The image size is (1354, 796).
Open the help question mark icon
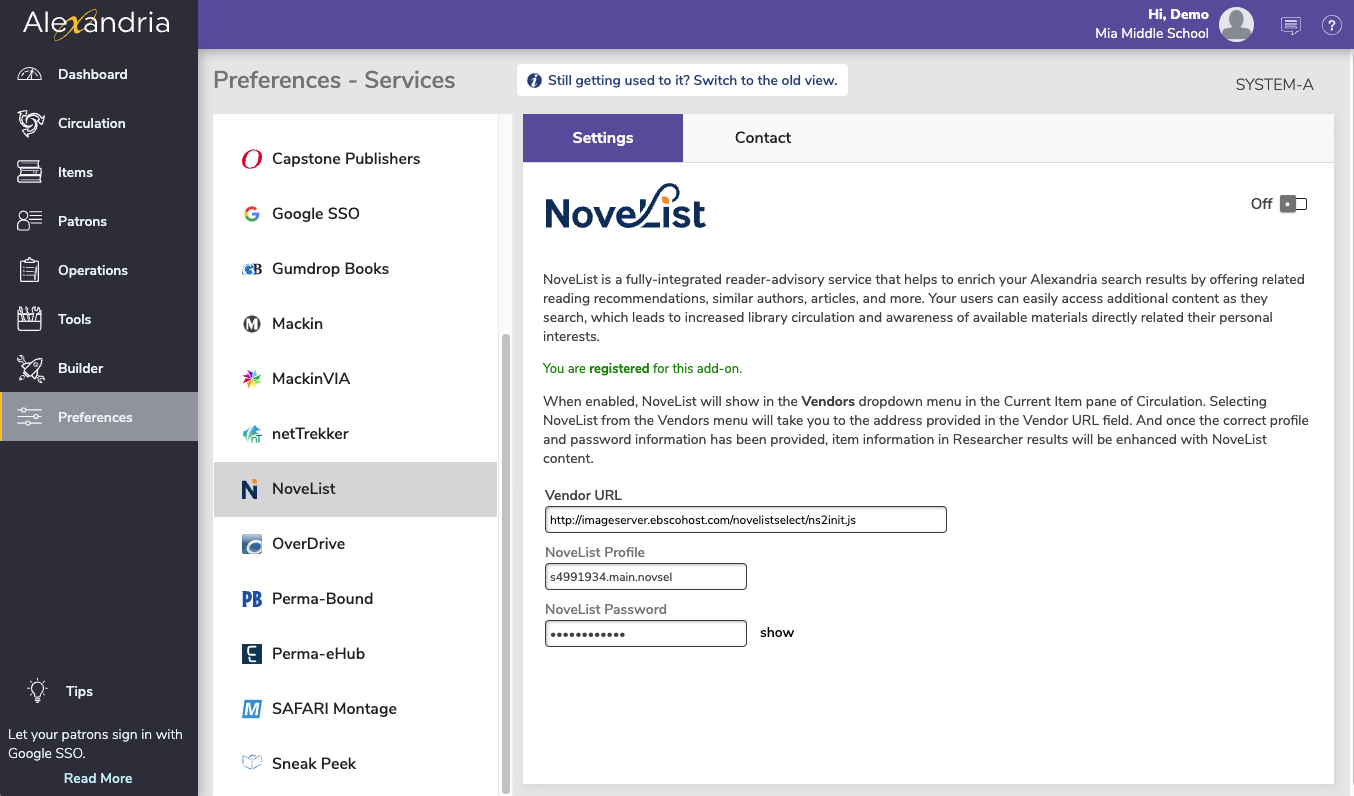pyautogui.click(x=1332, y=25)
